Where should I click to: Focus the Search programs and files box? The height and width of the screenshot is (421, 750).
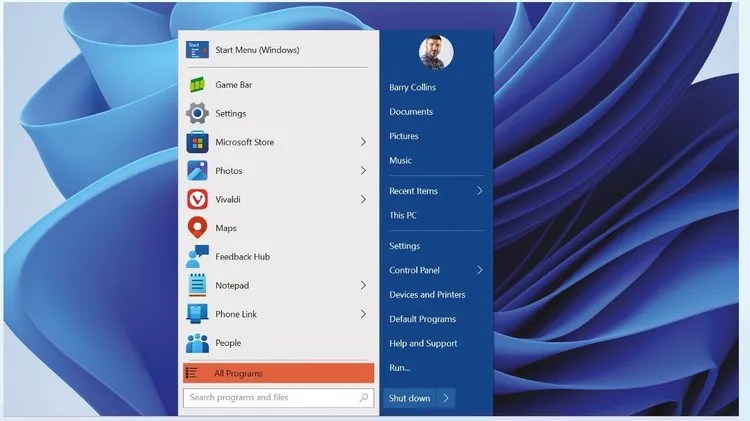278,398
